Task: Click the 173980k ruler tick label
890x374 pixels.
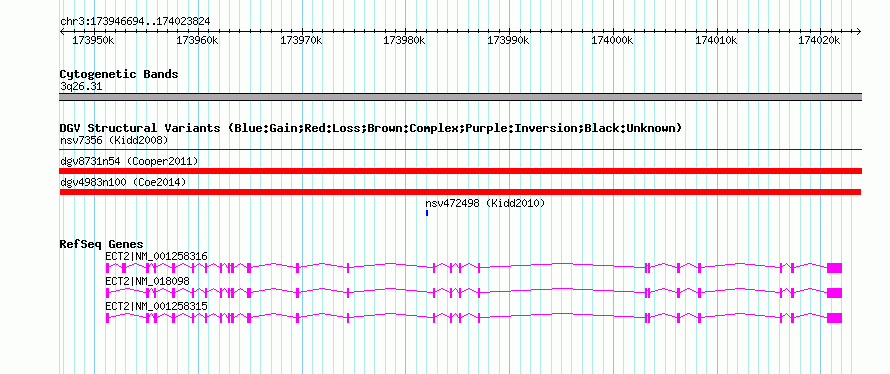Action: (405, 40)
